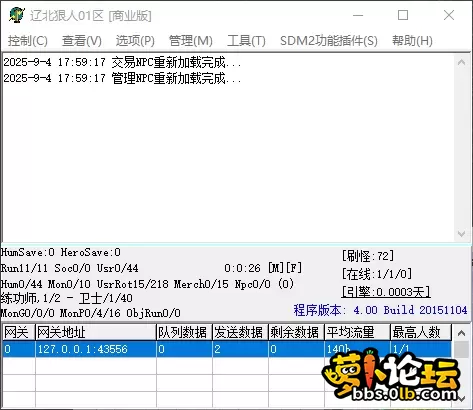The height and width of the screenshot is (410, 473).
Task: Click gateway table scroll up arrow
Action: tap(462, 333)
